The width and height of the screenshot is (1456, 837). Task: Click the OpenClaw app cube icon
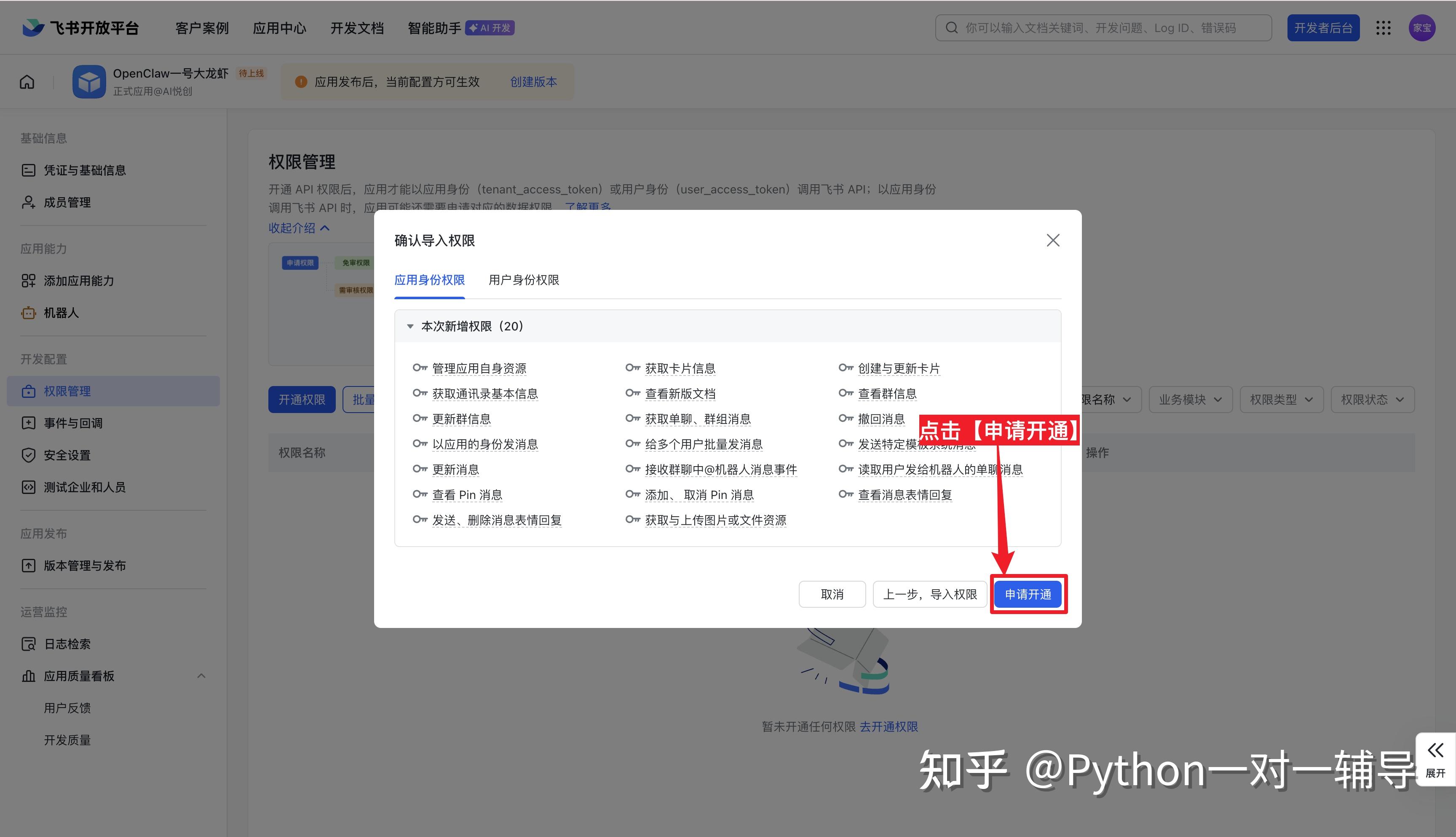89,82
